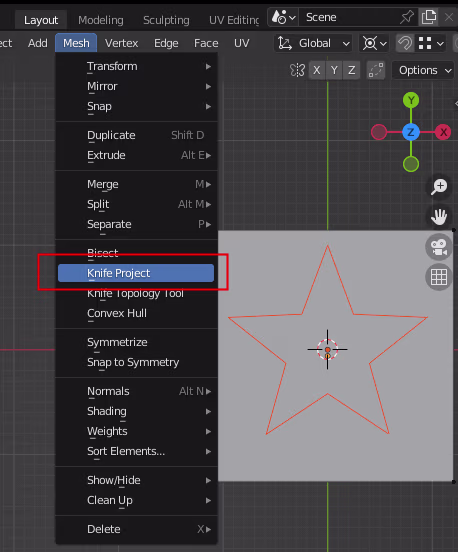Image resolution: width=458 pixels, height=552 pixels.
Task: Select Bisect menu entry
Action: tap(136, 253)
